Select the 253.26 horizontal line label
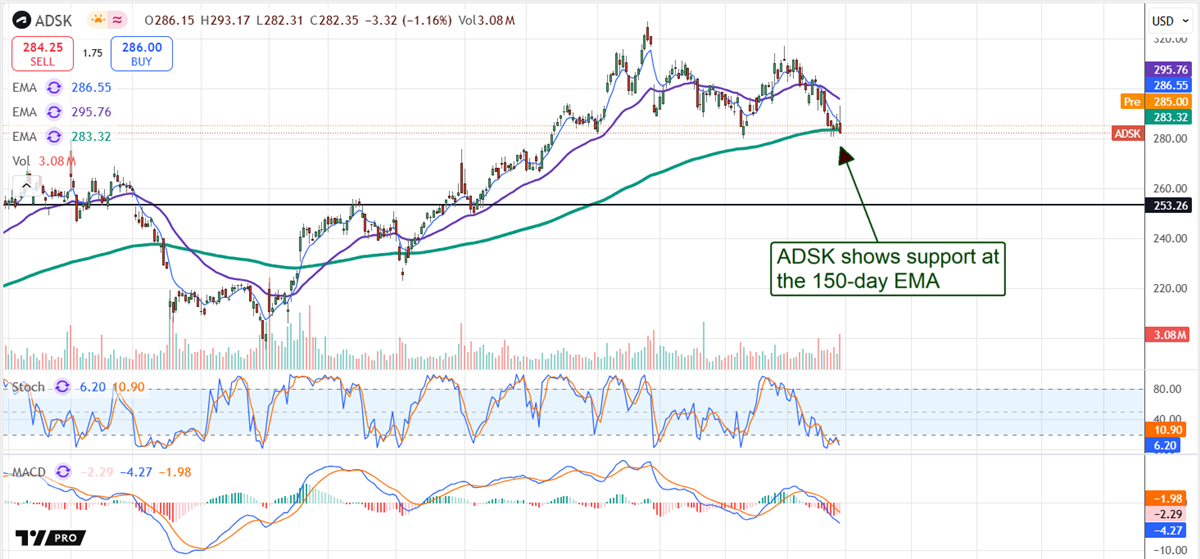The height and width of the screenshot is (559, 1200). (x=1169, y=205)
